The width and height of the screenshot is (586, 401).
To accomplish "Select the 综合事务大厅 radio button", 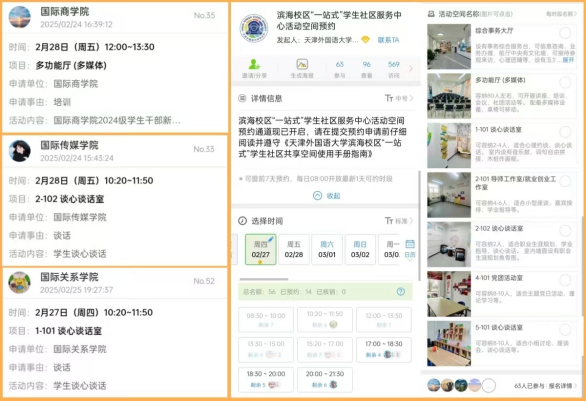I will [565, 33].
